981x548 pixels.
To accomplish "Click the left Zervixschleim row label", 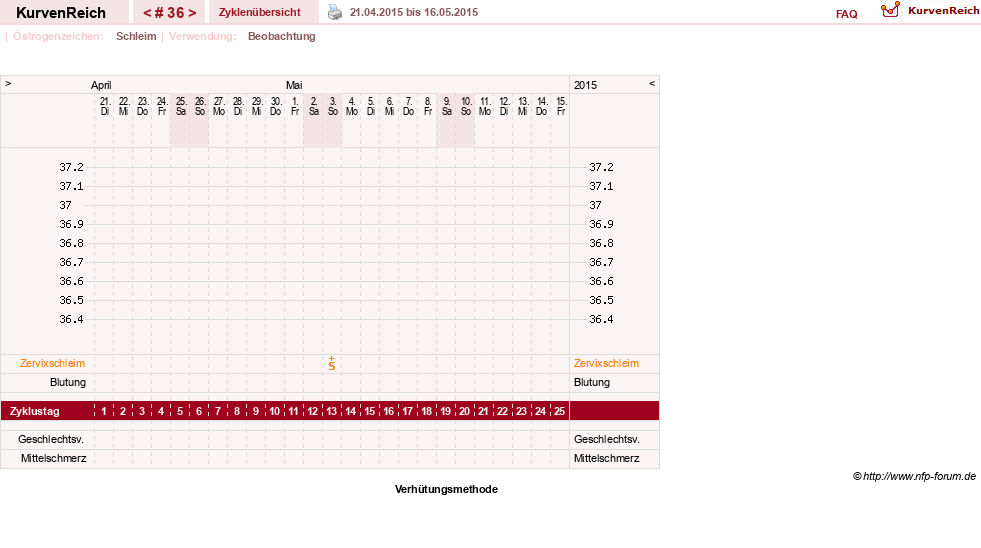I will (53, 363).
